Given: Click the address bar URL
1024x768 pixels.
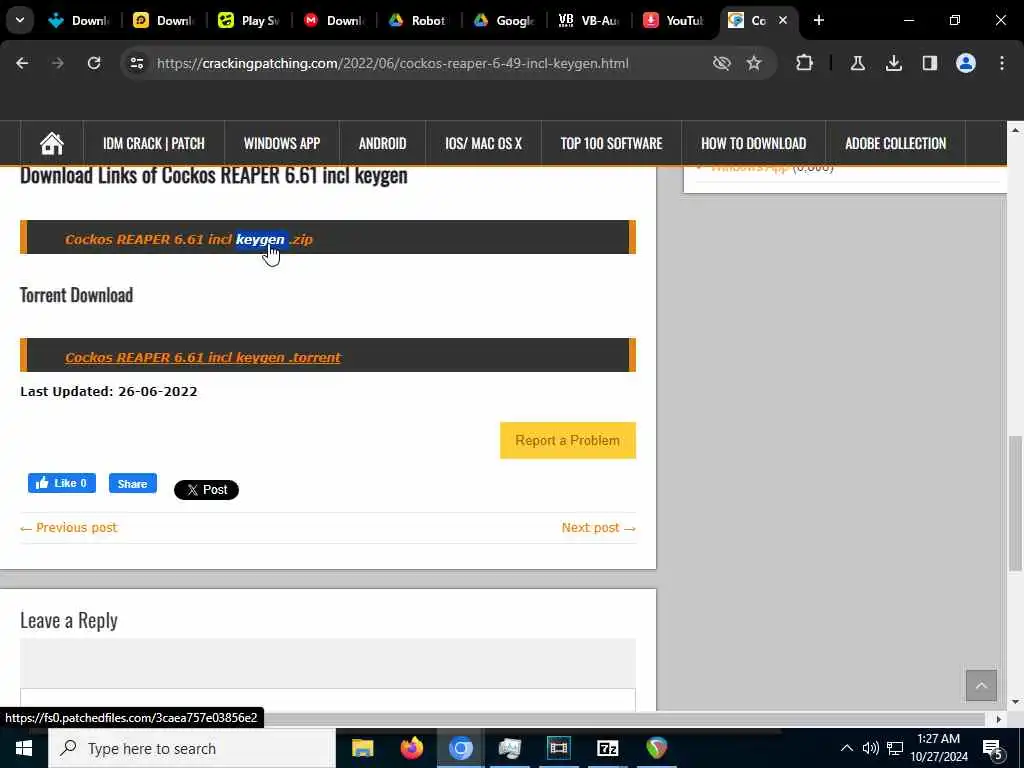Looking at the screenshot, I should 392,63.
